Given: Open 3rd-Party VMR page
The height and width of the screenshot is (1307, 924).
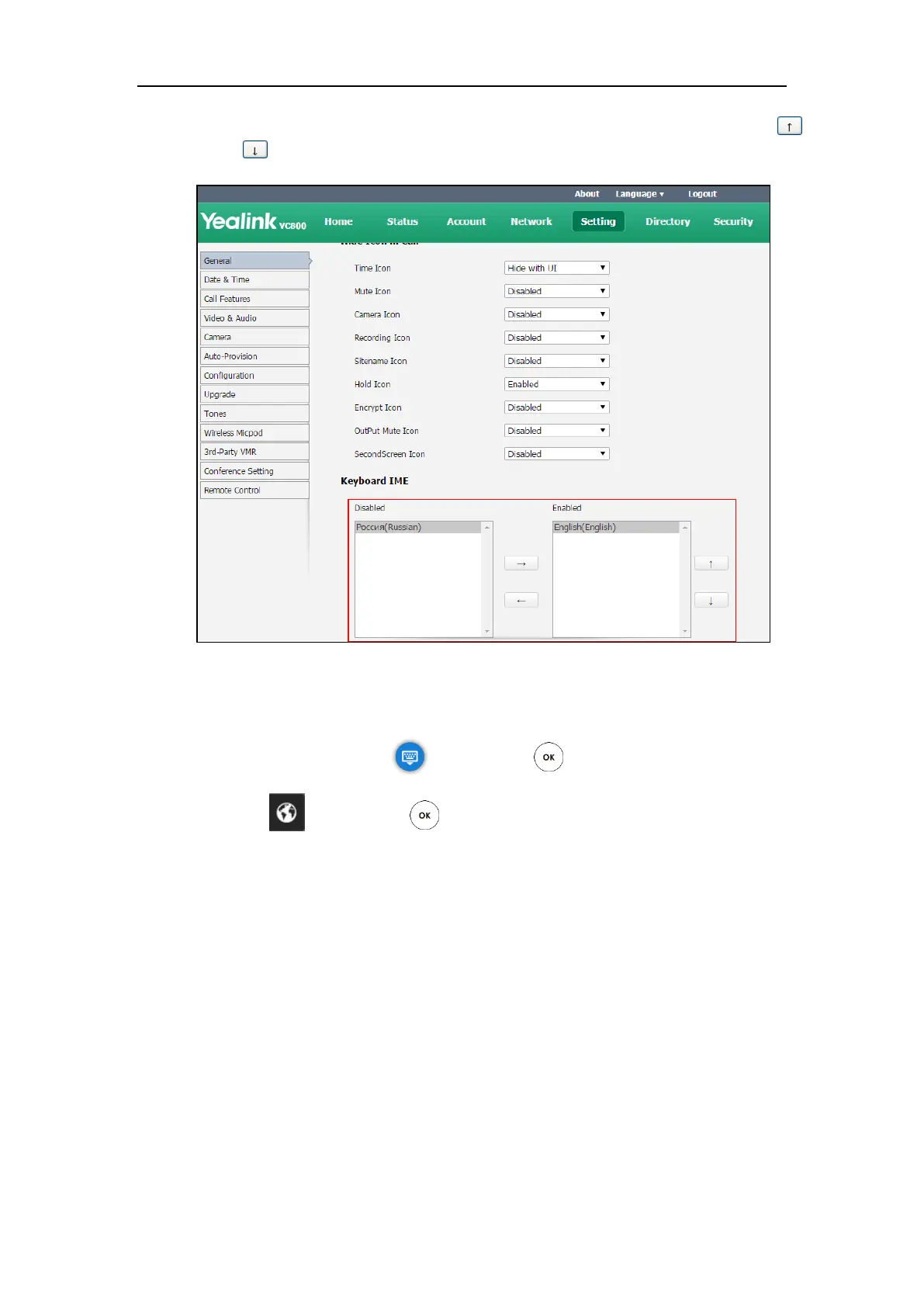Looking at the screenshot, I should [x=254, y=452].
